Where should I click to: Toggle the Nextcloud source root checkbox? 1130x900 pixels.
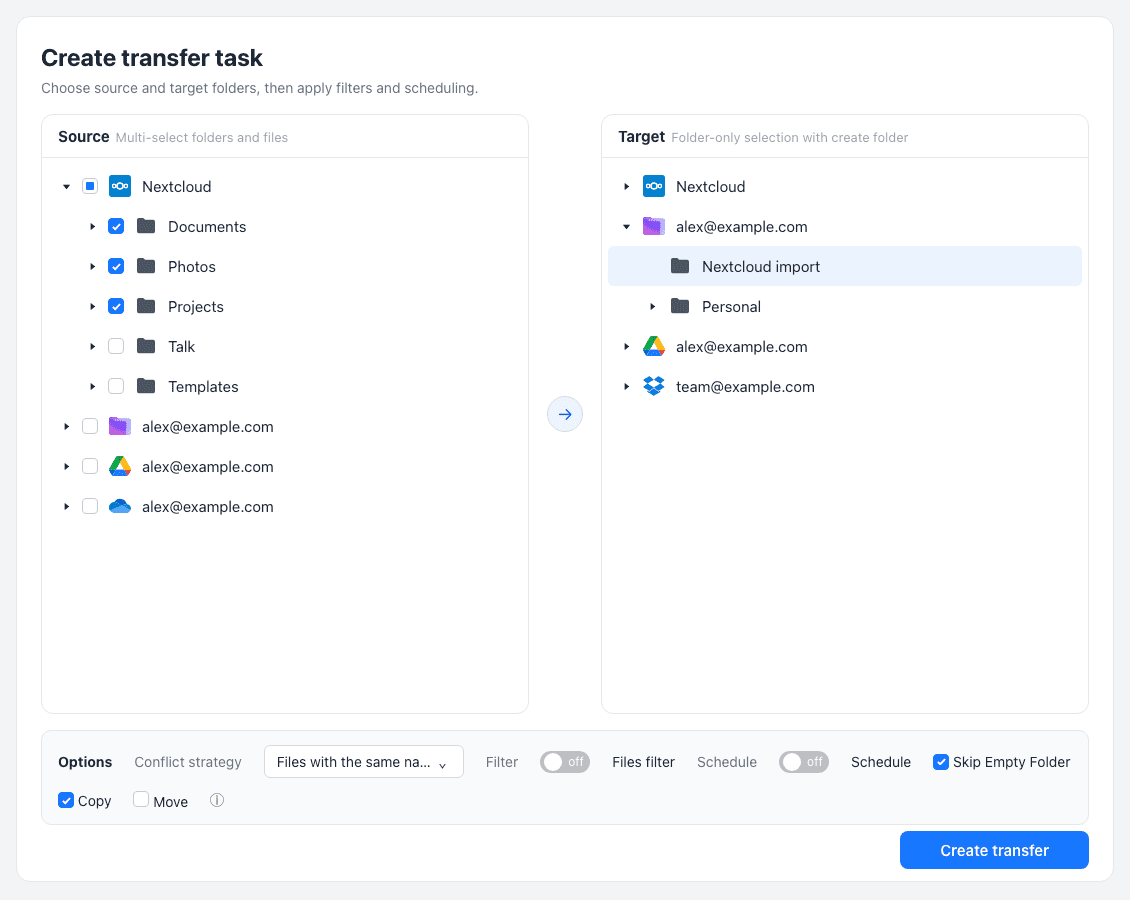[x=90, y=187]
